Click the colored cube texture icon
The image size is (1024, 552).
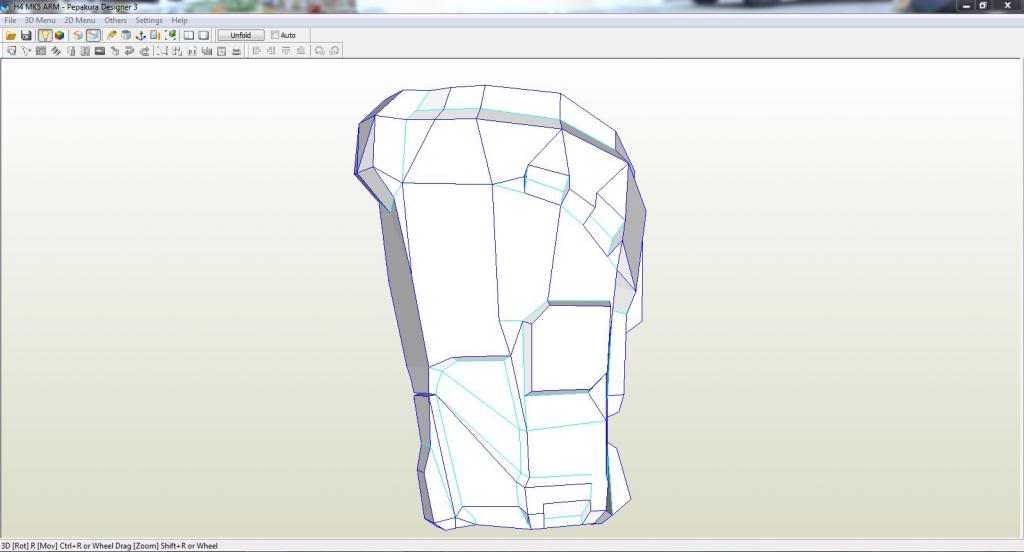(59, 35)
